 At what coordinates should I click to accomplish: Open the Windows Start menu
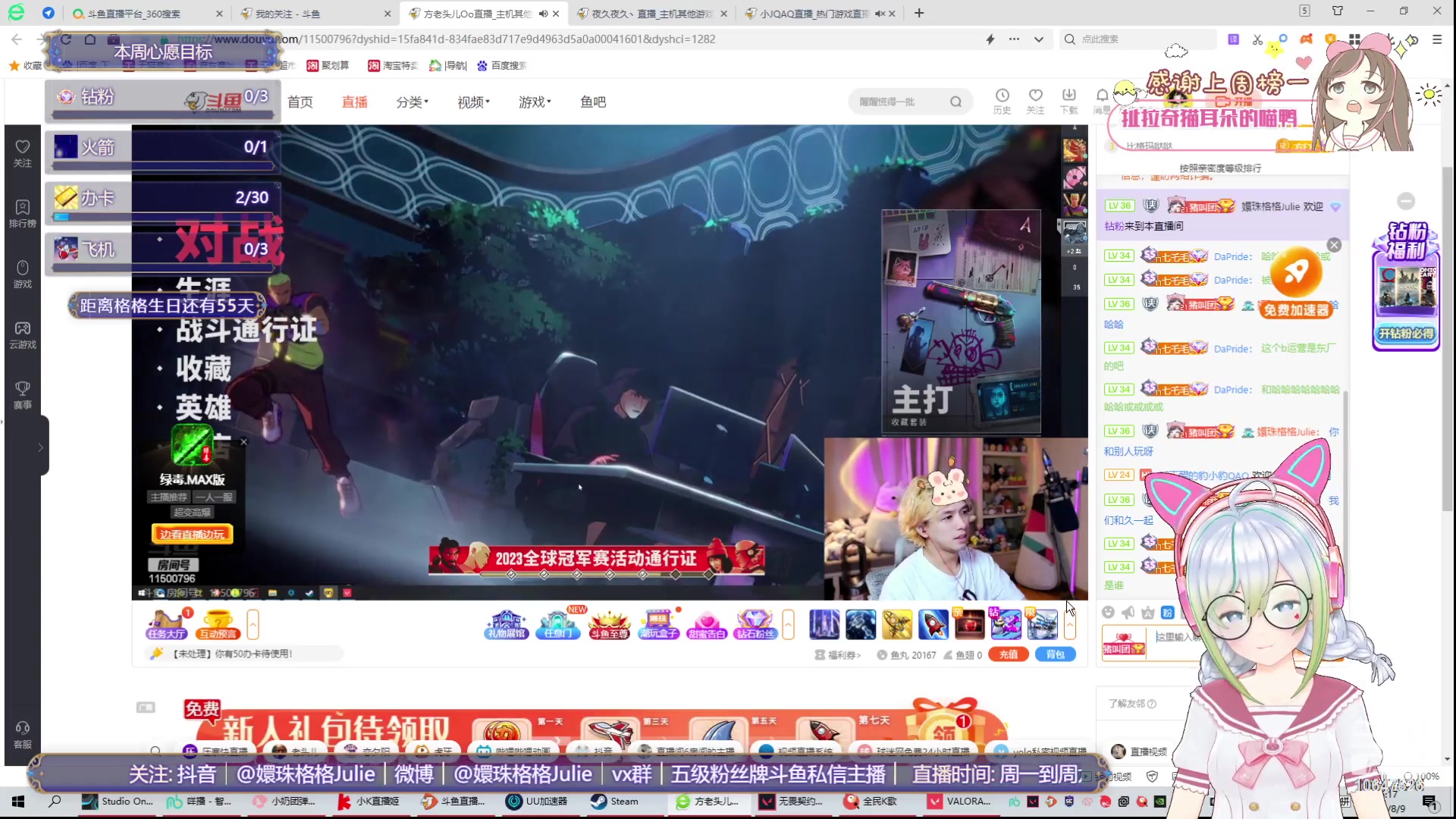coord(18,802)
